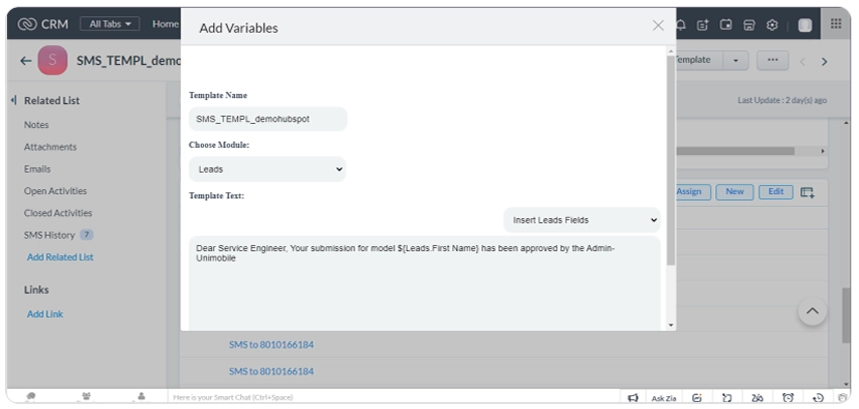The width and height of the screenshot is (859, 409).
Task: Click the user profile avatar
Action: (805, 25)
